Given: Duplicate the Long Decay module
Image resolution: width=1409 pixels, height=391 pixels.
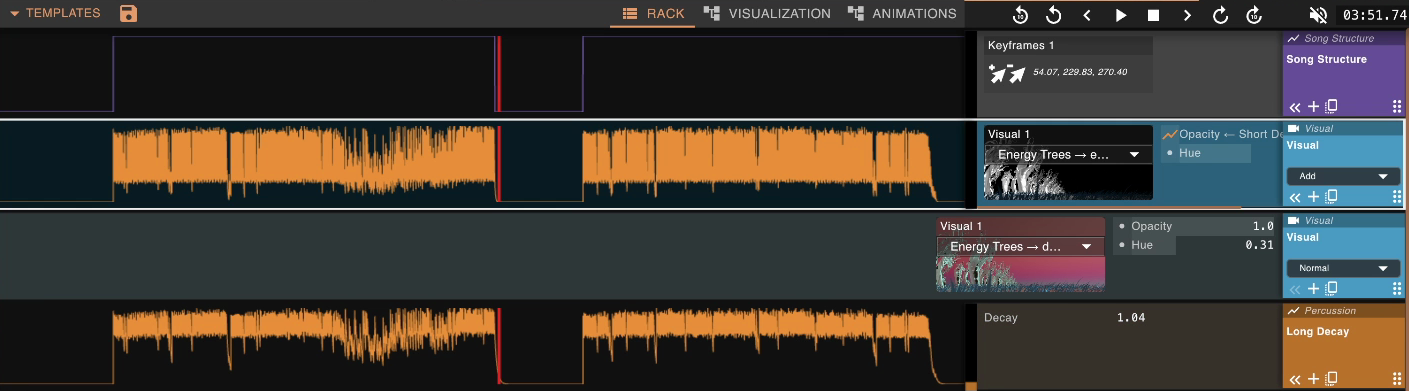Looking at the screenshot, I should point(1331,379).
